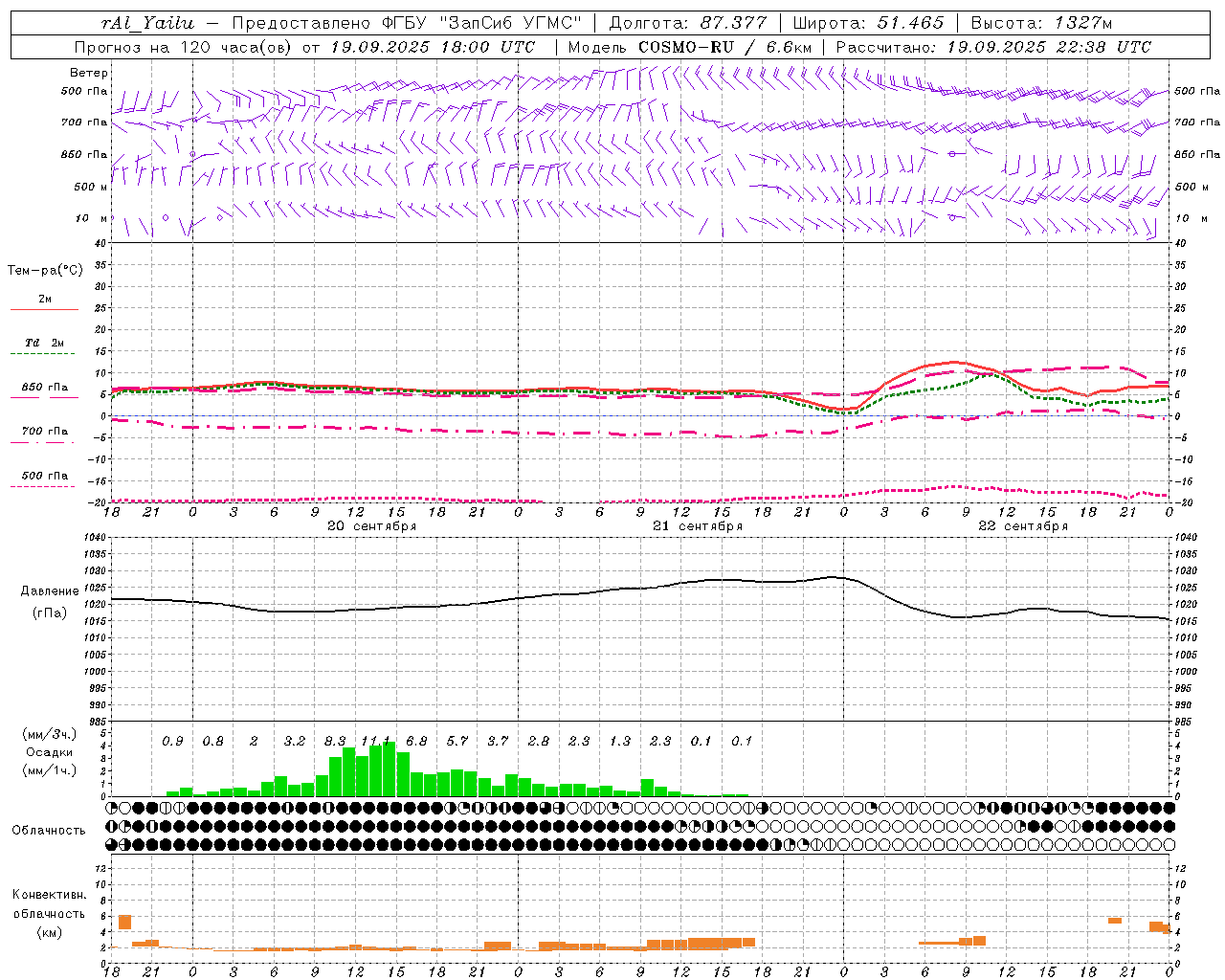The height and width of the screenshot is (980, 1225).
Task: Click the 11.4 precipitation total value
Action: [376, 742]
